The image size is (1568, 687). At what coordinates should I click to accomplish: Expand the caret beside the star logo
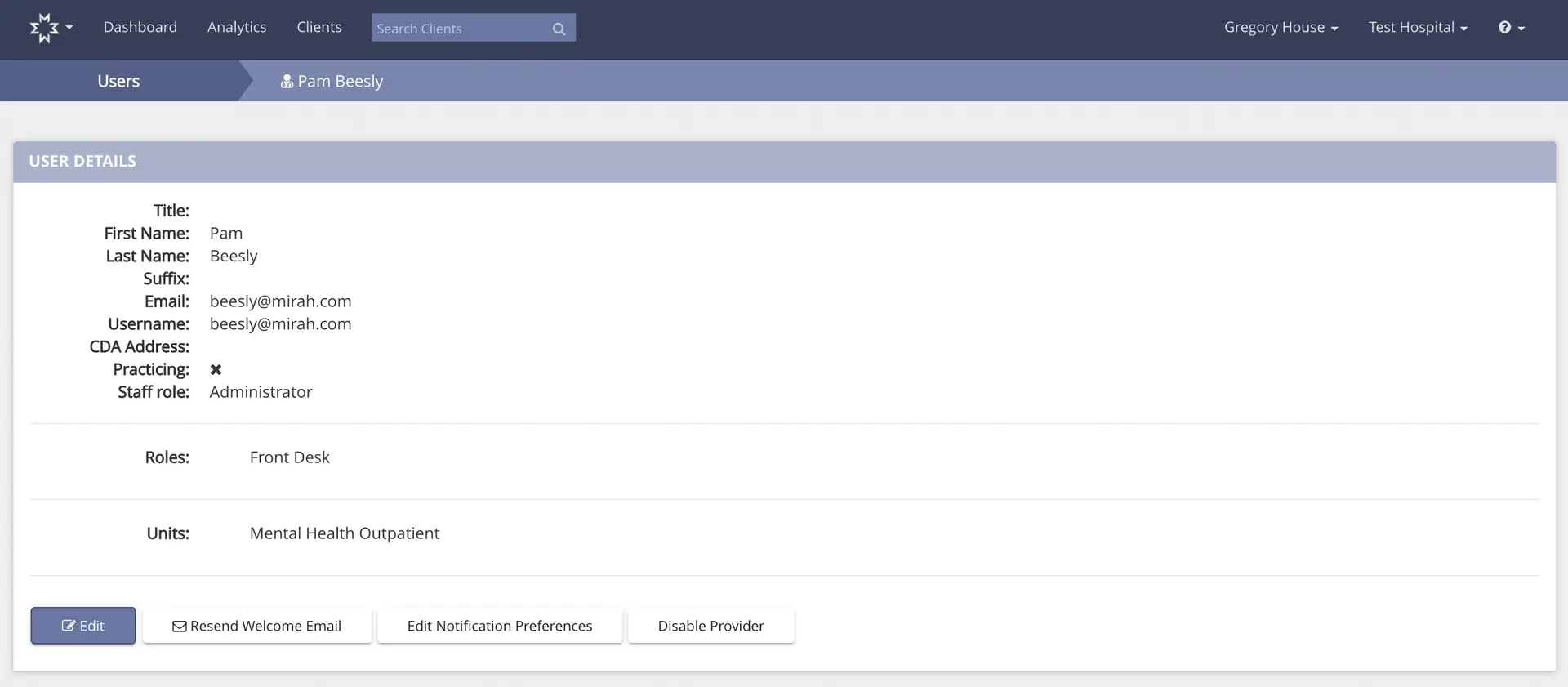click(69, 28)
